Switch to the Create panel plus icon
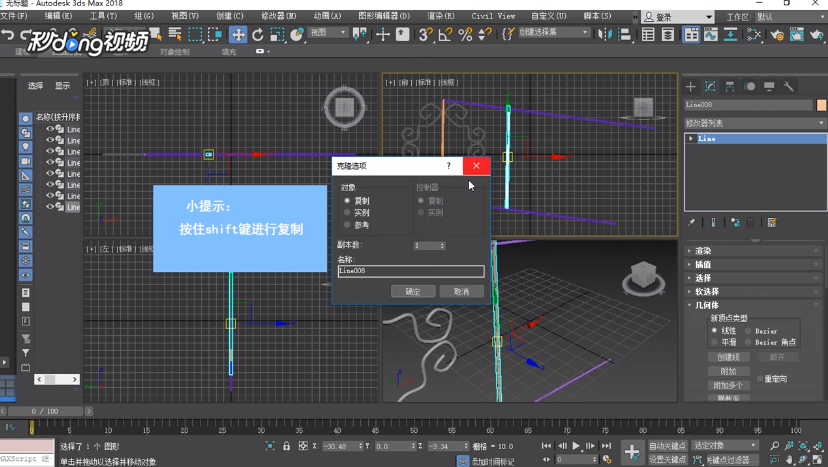Screen dimensions: 828x467 pos(691,87)
